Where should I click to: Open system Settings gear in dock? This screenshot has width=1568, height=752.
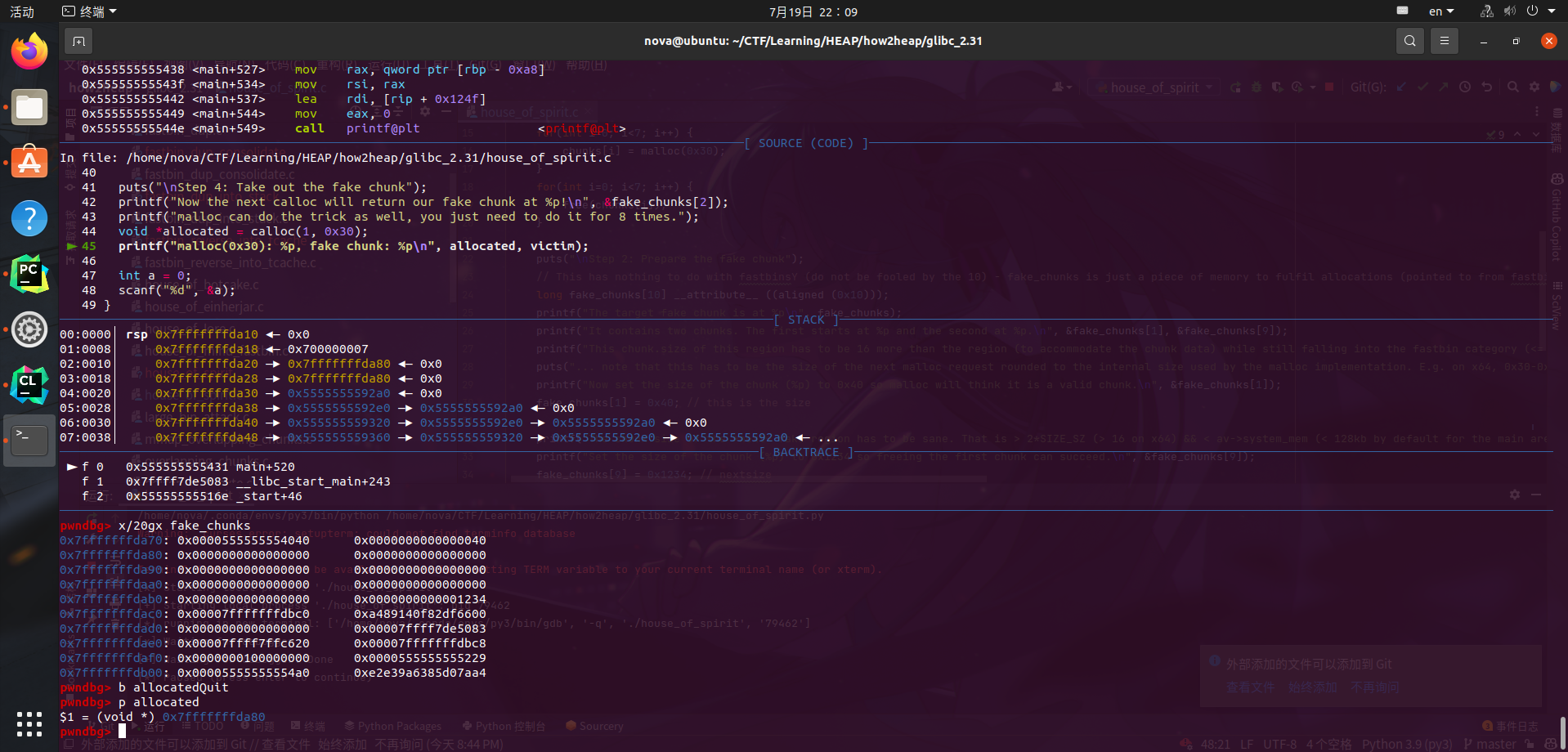29,329
